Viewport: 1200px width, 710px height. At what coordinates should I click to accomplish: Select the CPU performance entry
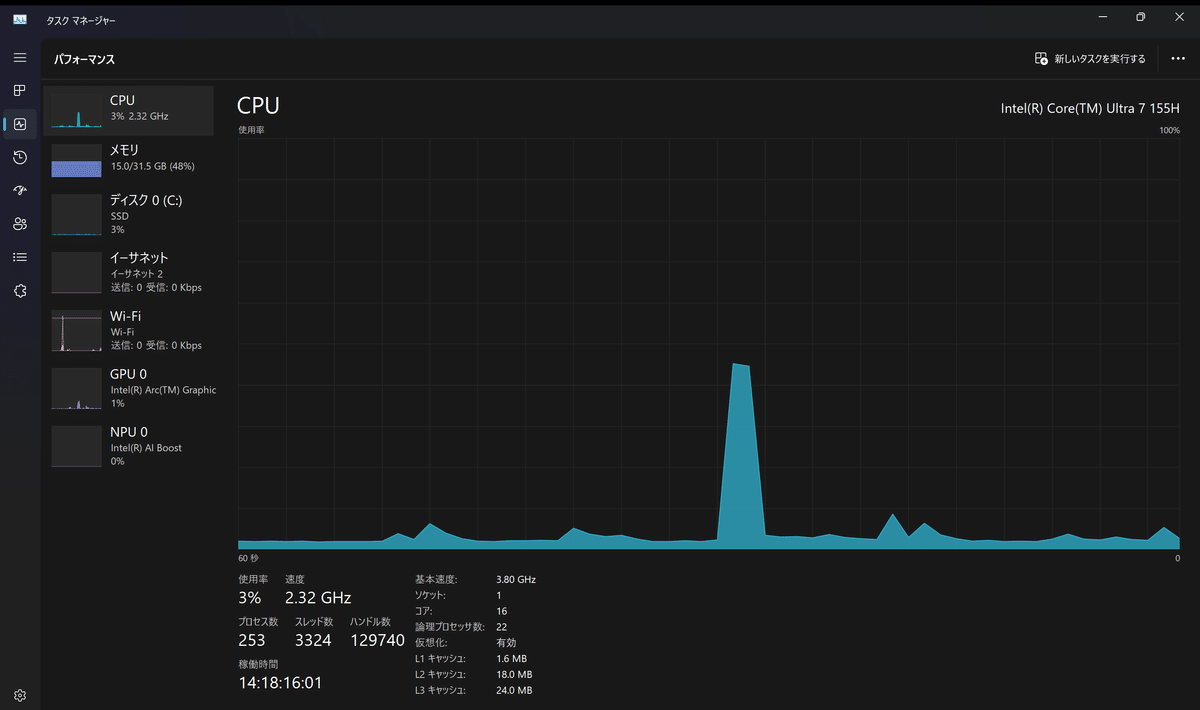pyautogui.click(x=129, y=110)
